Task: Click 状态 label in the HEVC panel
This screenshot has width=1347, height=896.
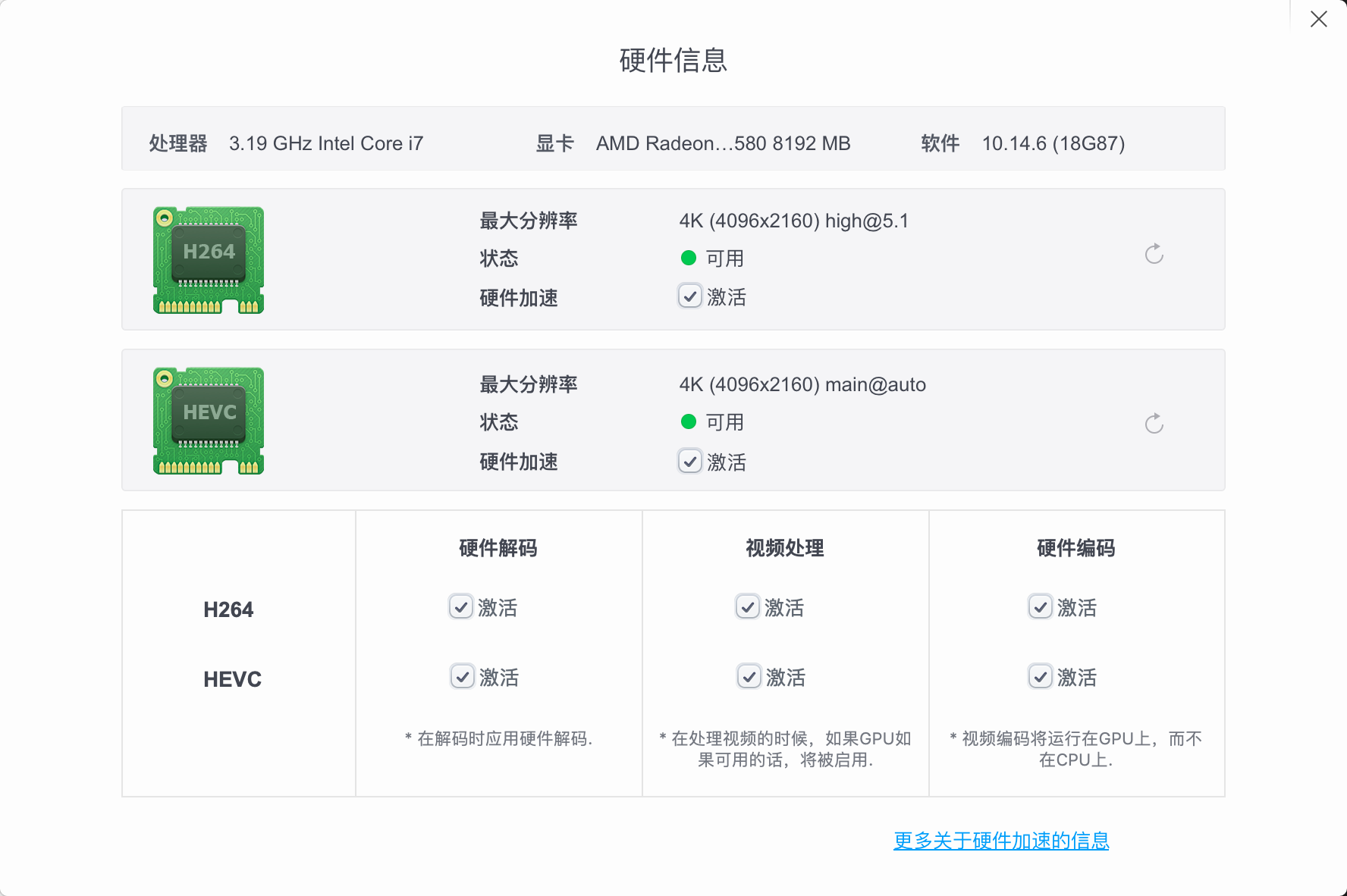Action: click(x=499, y=422)
